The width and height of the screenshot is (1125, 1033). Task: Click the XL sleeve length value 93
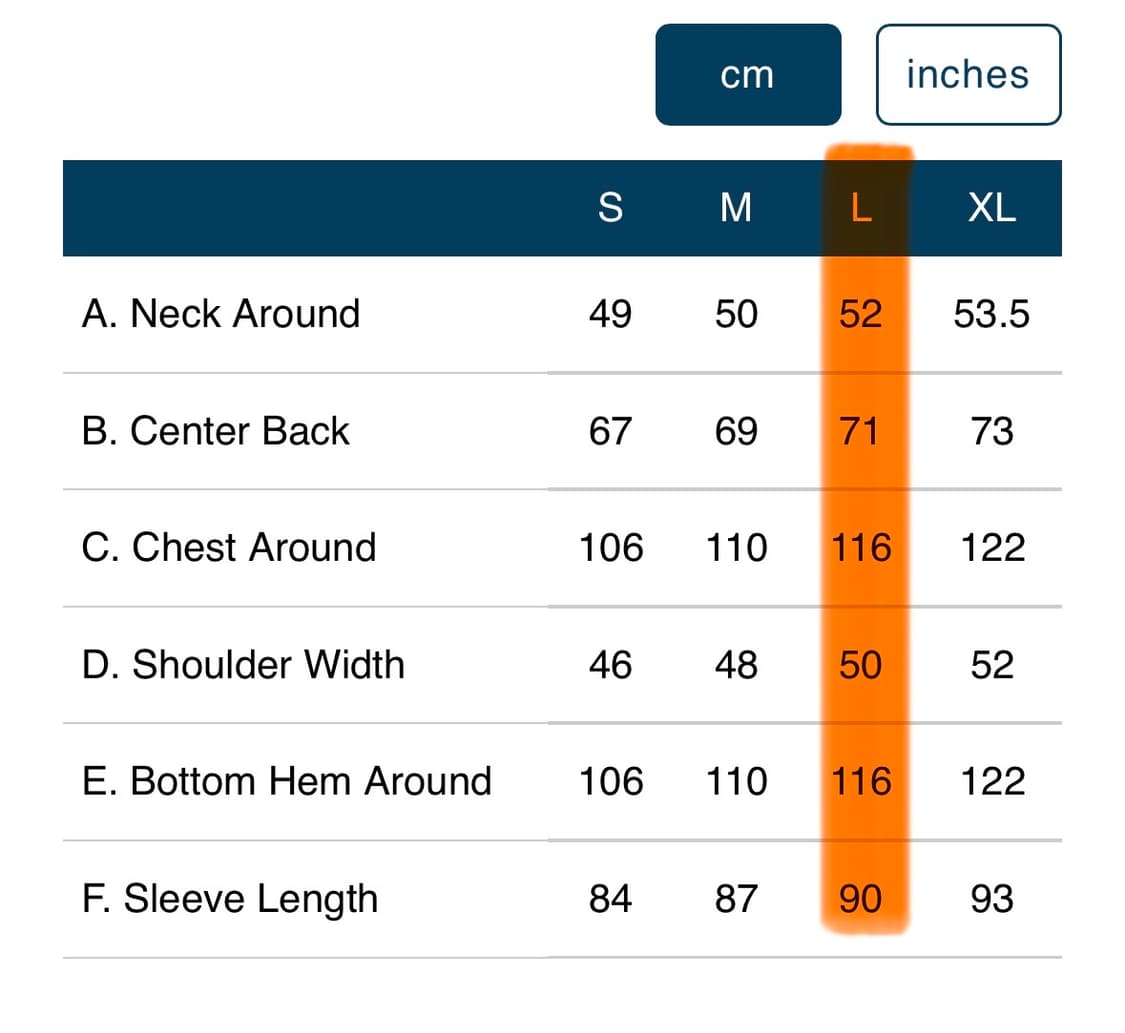(x=992, y=899)
